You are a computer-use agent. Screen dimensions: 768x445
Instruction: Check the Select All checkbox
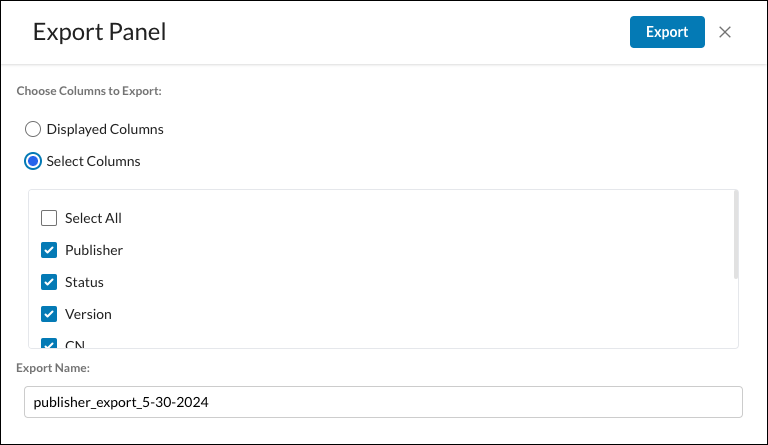click(x=49, y=218)
